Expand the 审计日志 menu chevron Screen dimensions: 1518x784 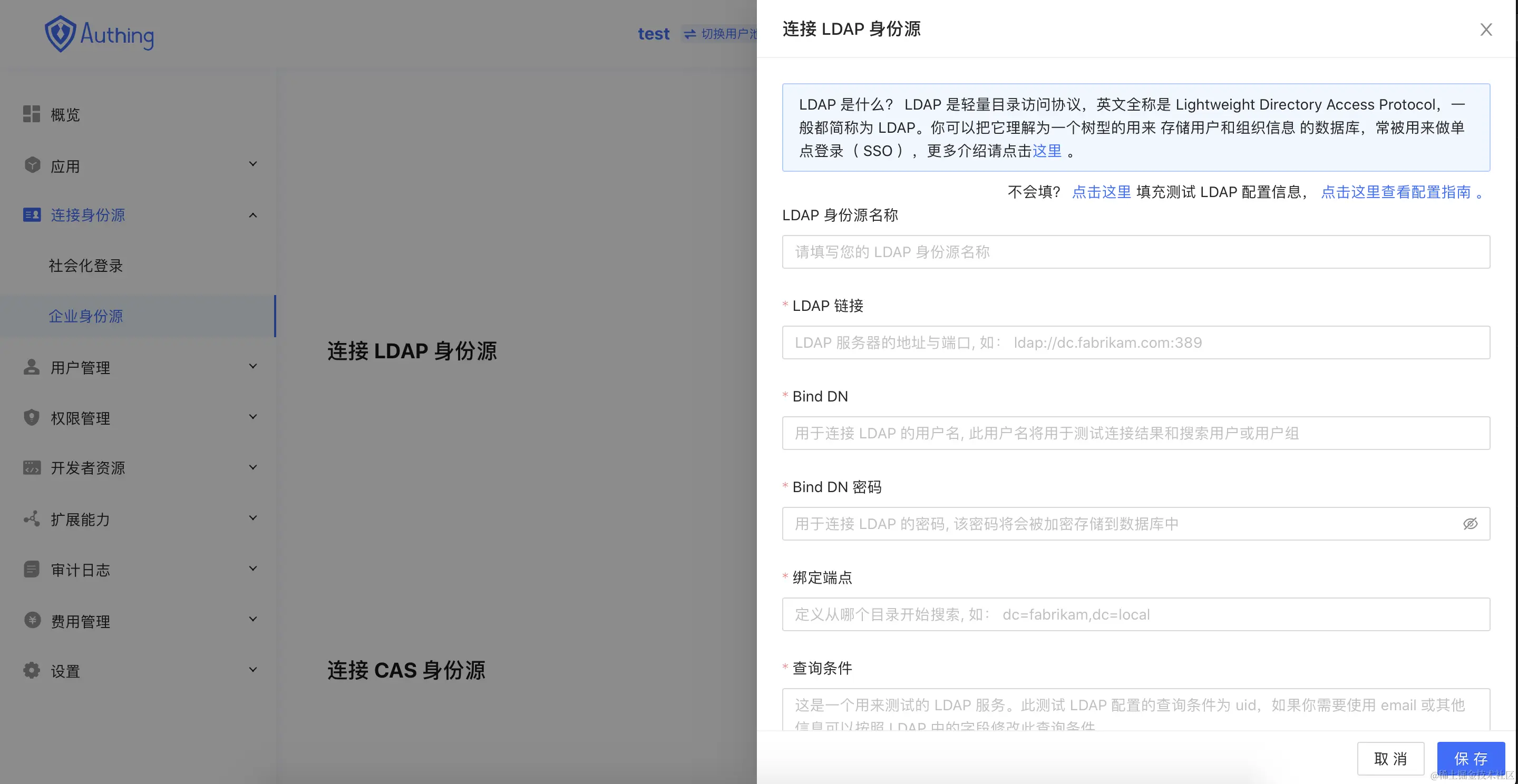pos(253,569)
